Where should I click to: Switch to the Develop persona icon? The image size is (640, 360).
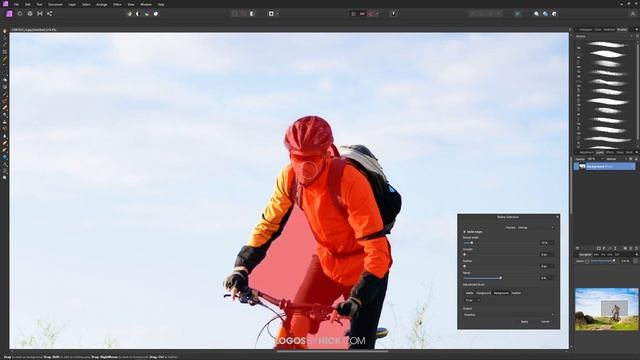pyautogui.click(x=30, y=13)
